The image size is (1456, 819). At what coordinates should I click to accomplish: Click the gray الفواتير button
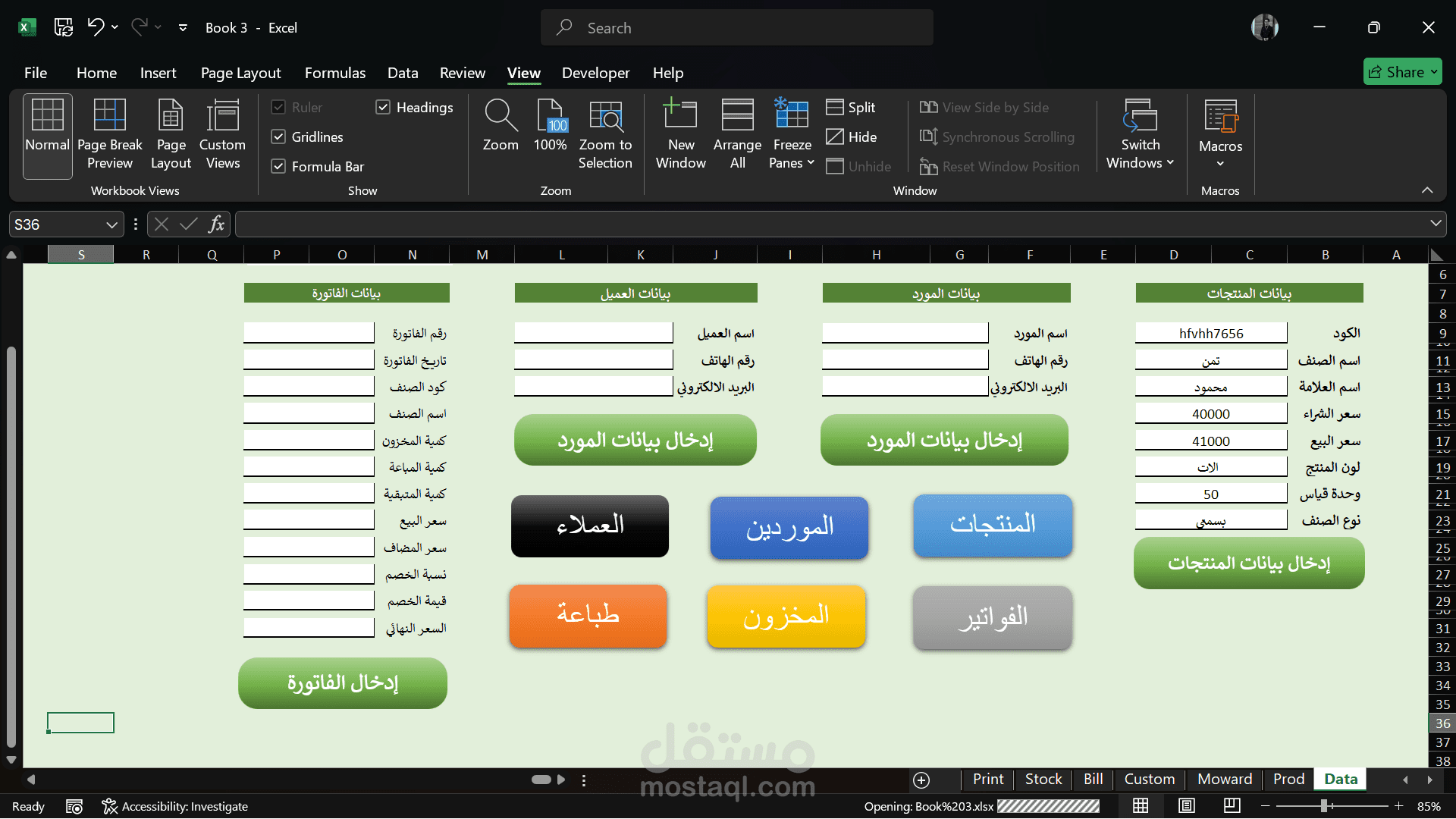tap(993, 617)
